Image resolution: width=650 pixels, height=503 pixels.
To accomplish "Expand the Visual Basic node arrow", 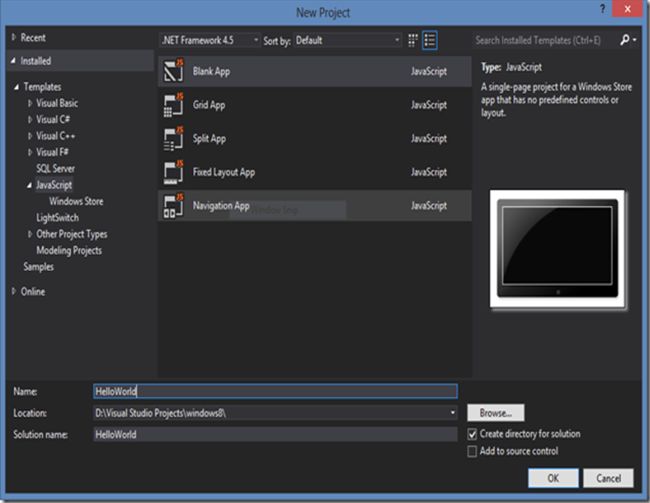I will (30, 103).
